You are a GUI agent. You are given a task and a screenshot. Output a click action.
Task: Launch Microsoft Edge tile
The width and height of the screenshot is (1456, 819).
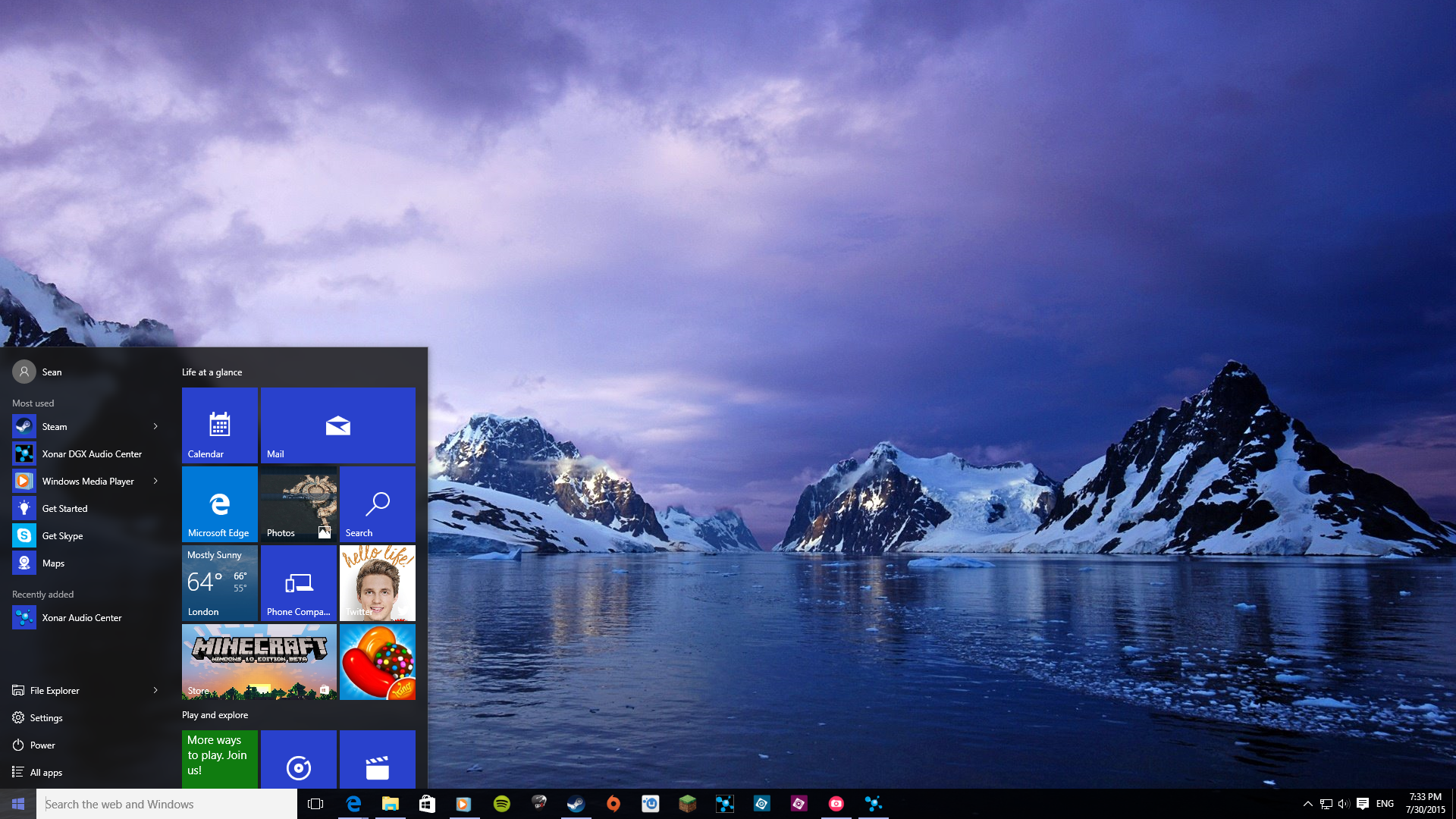[218, 503]
